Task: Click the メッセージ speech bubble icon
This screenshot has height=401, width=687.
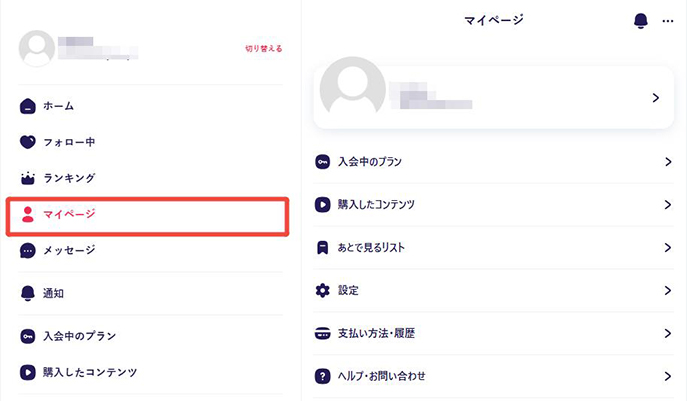Action: tap(28, 251)
